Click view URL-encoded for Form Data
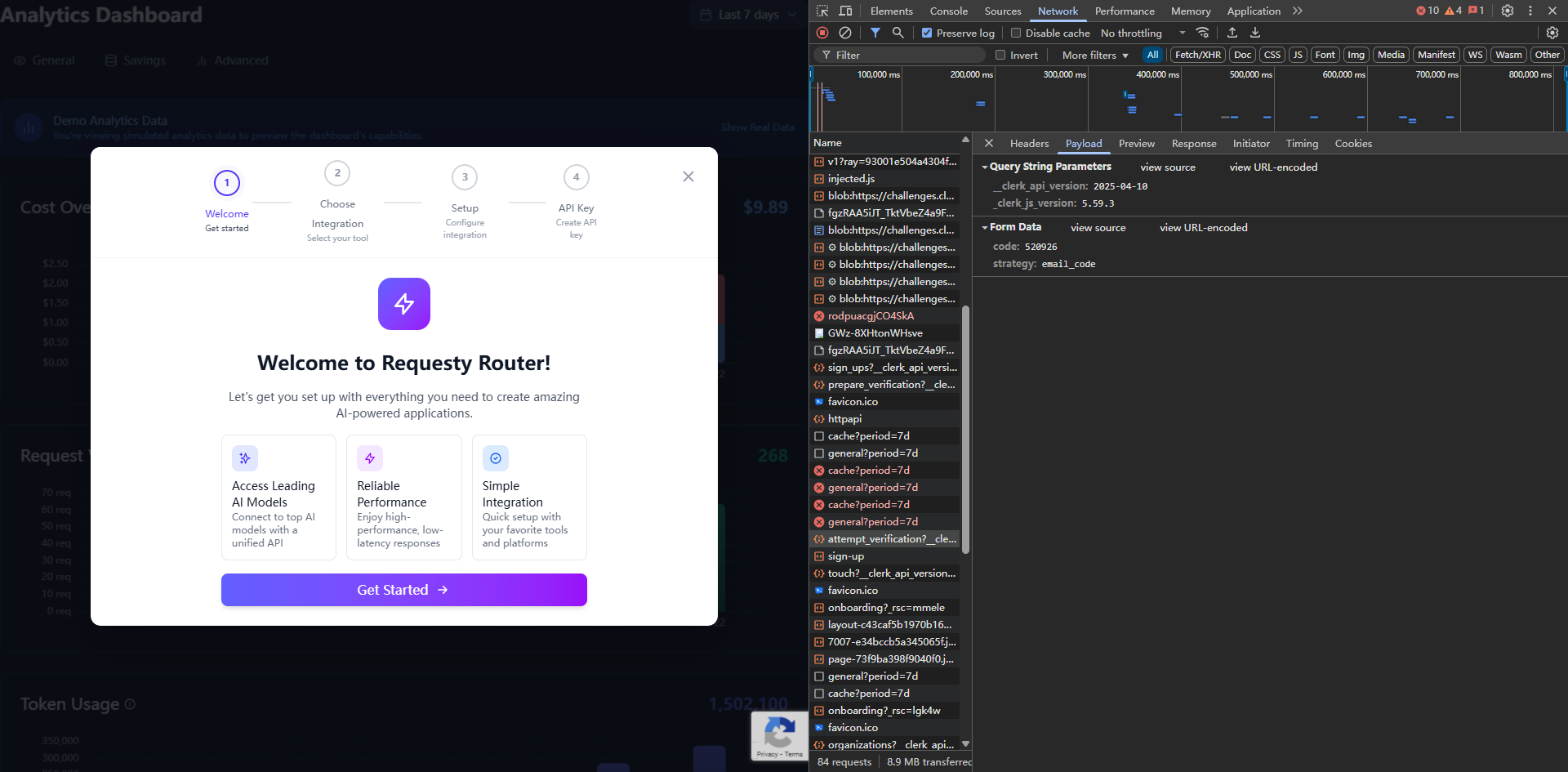The width and height of the screenshot is (1568, 772). (x=1204, y=228)
